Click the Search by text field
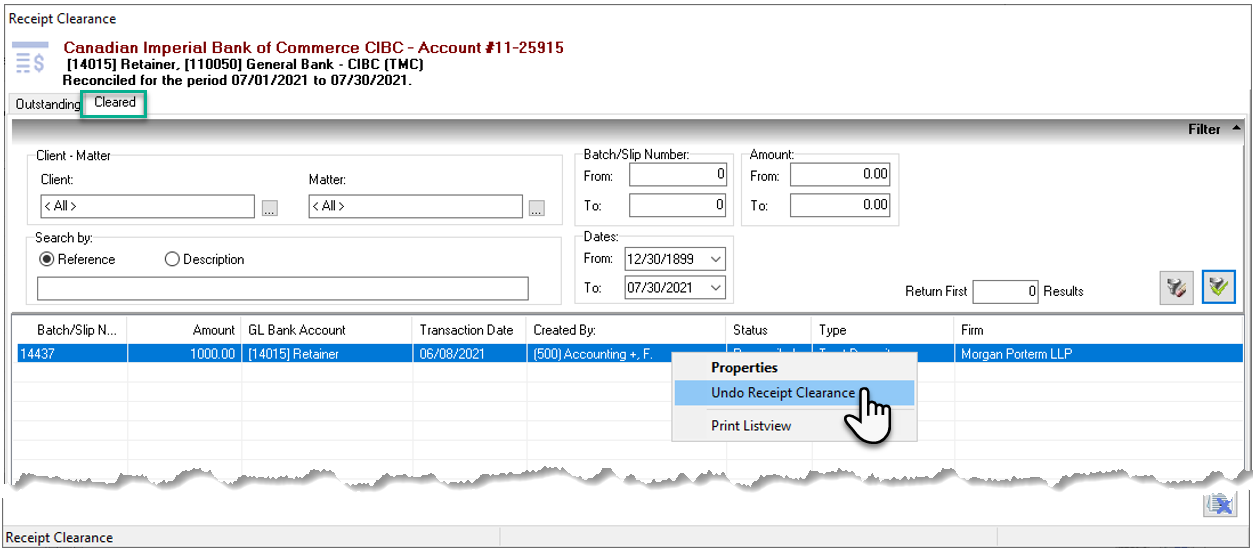Screen dimensions: 1253x552 click(282, 289)
